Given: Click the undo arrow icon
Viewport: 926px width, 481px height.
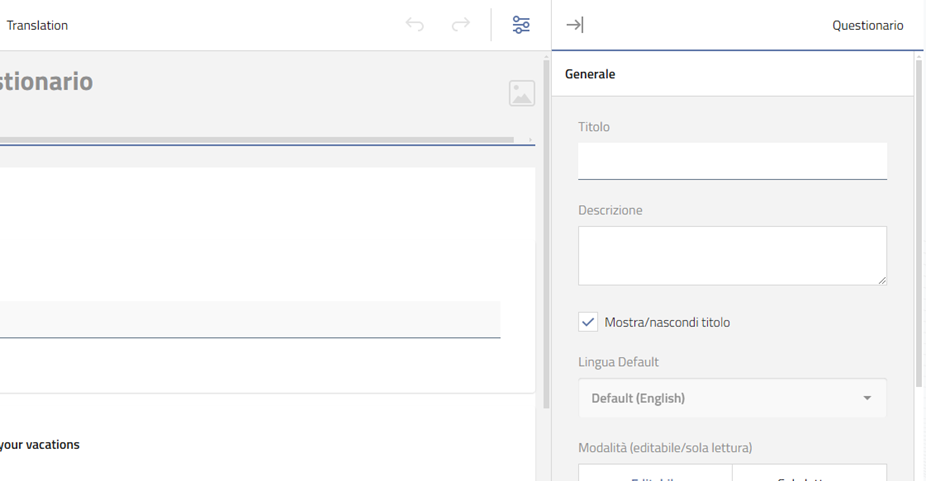Looking at the screenshot, I should [415, 25].
